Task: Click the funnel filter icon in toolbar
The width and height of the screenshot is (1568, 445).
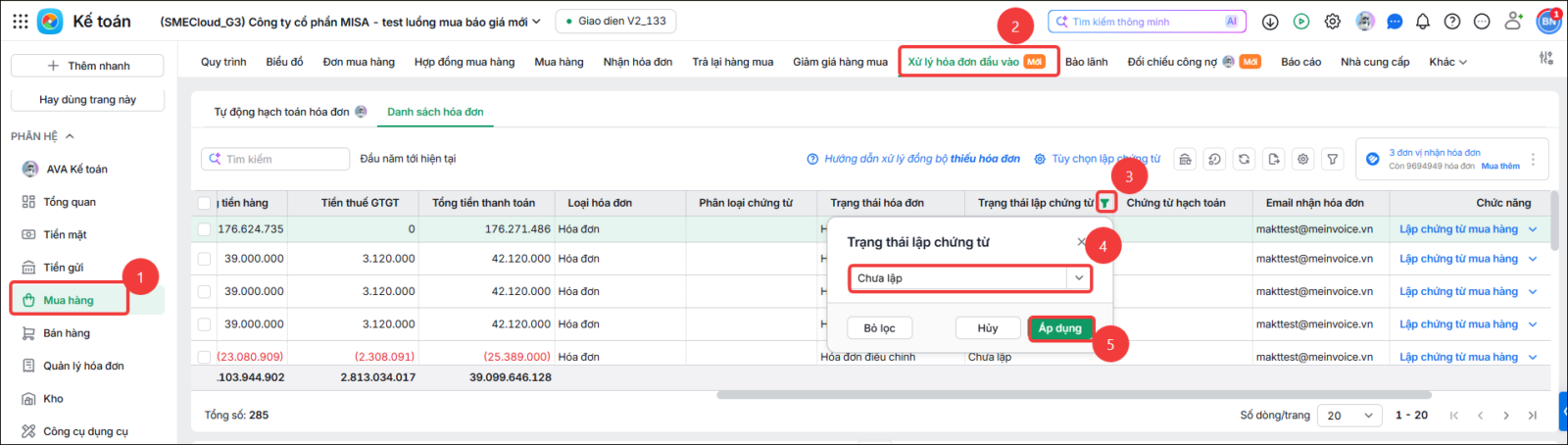Action: click(1333, 159)
